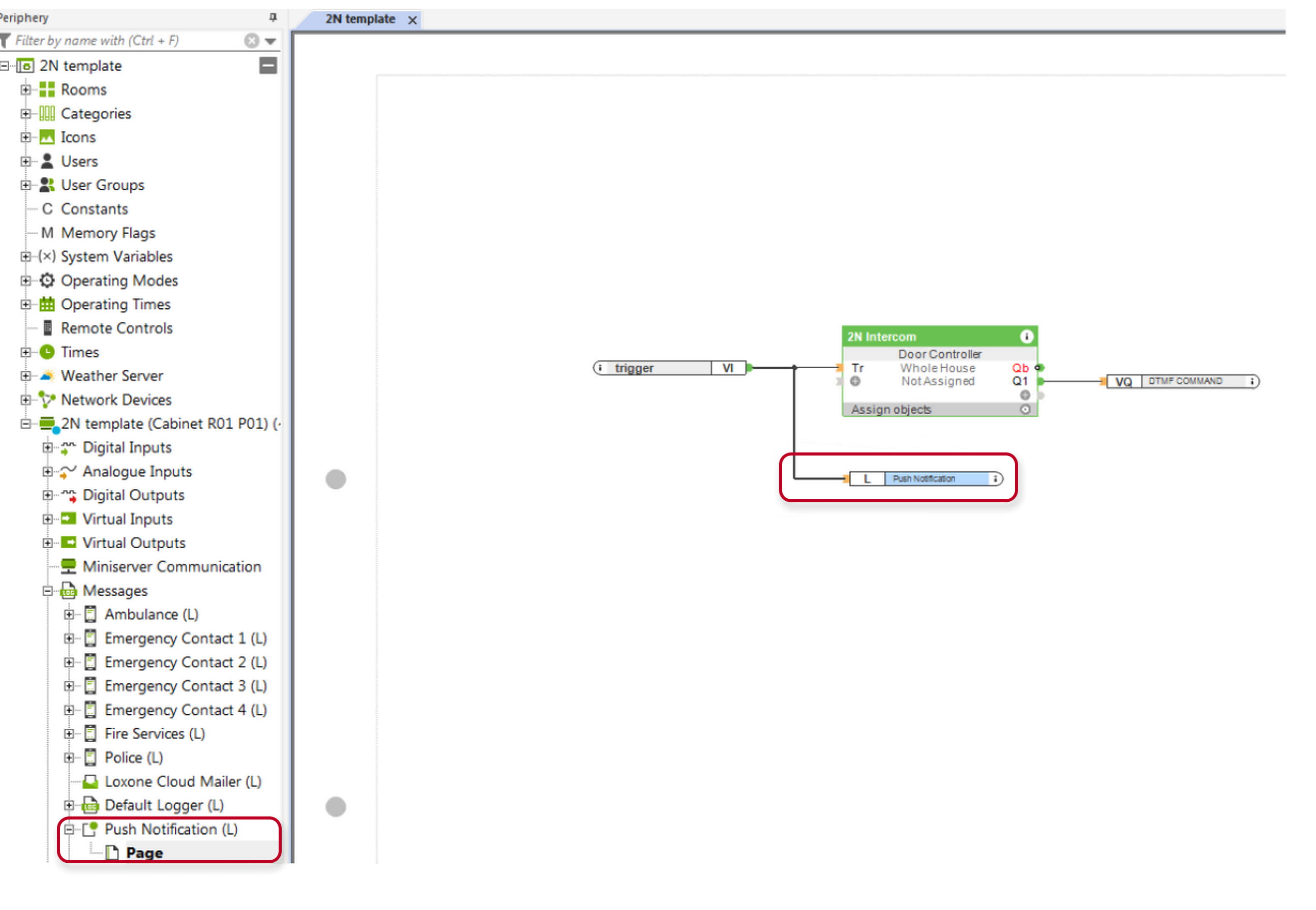This screenshot has height=910, width=1316.
Task: Toggle the Assign objects circle button
Action: pyautogui.click(x=1025, y=409)
